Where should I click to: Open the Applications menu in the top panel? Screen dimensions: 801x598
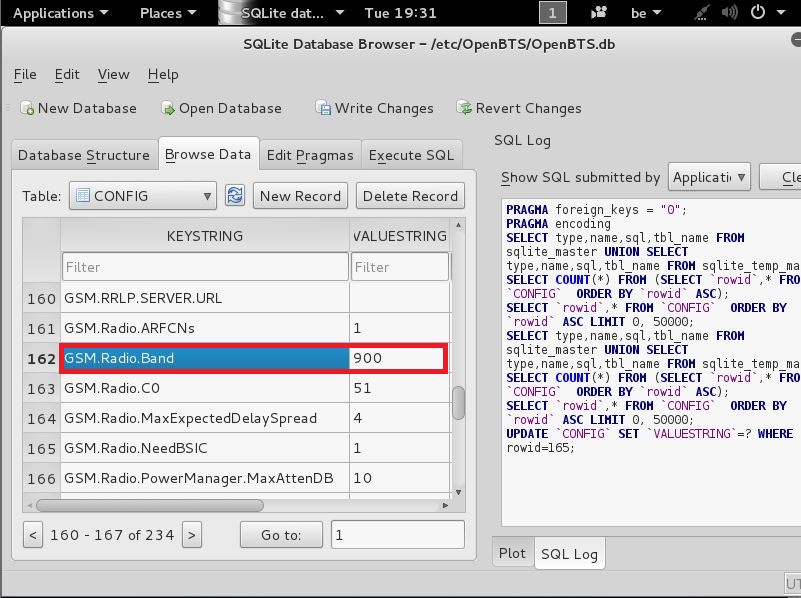60,13
